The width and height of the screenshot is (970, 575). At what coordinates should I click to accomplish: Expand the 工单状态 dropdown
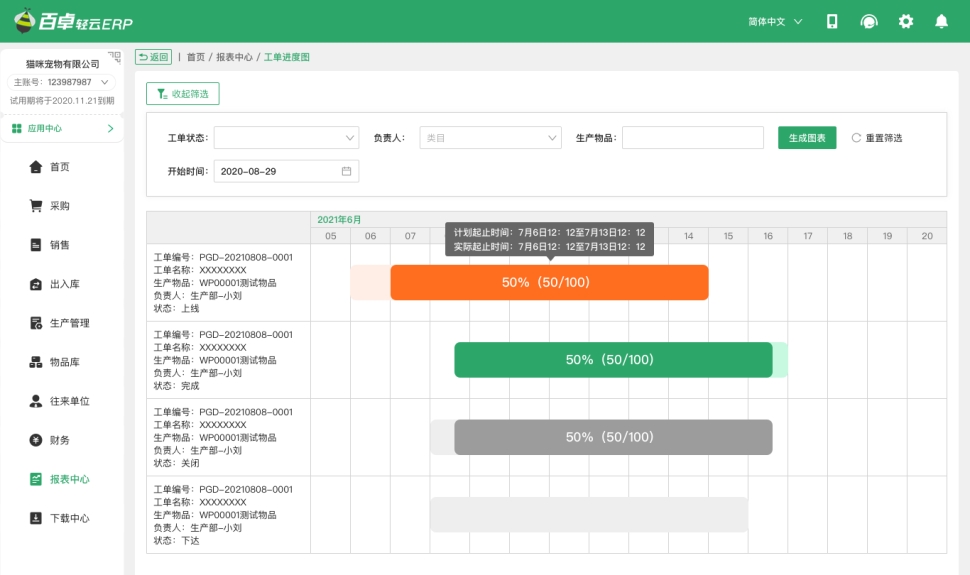click(x=286, y=138)
